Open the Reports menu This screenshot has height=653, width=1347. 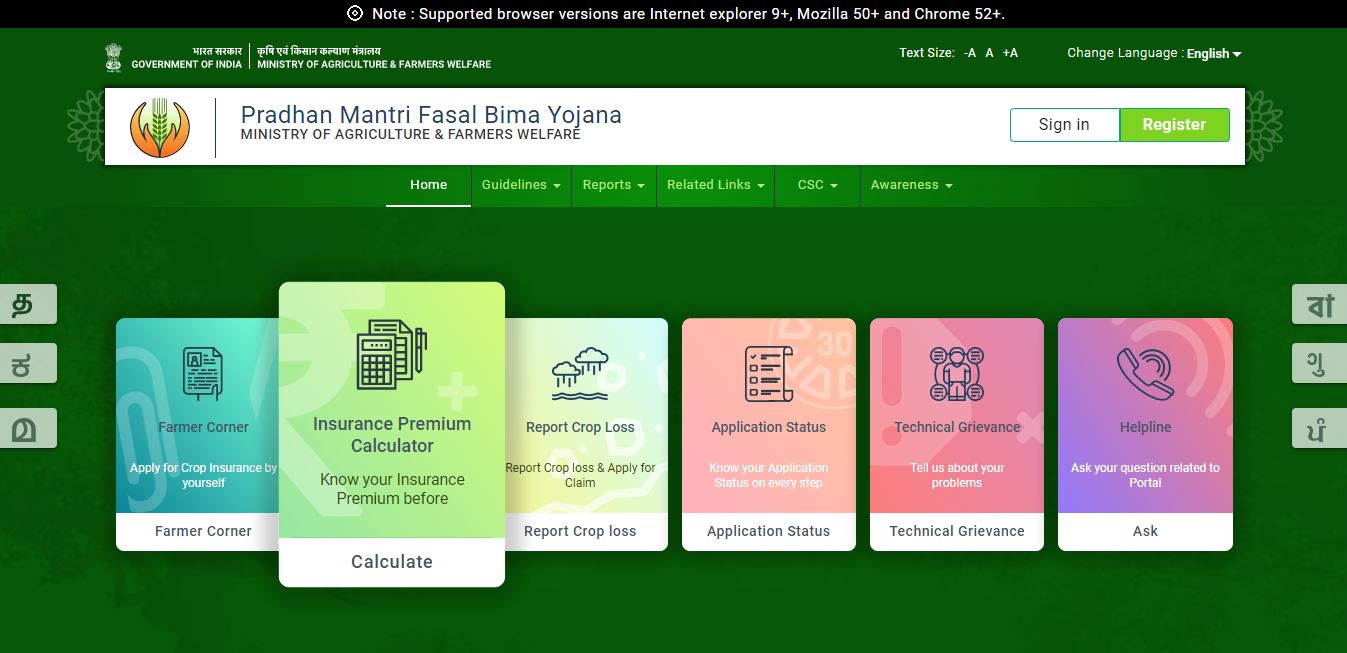(612, 185)
